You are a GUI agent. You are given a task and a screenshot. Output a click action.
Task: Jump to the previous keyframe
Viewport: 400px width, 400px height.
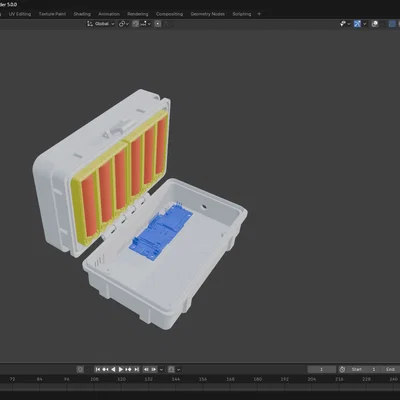tap(105, 369)
